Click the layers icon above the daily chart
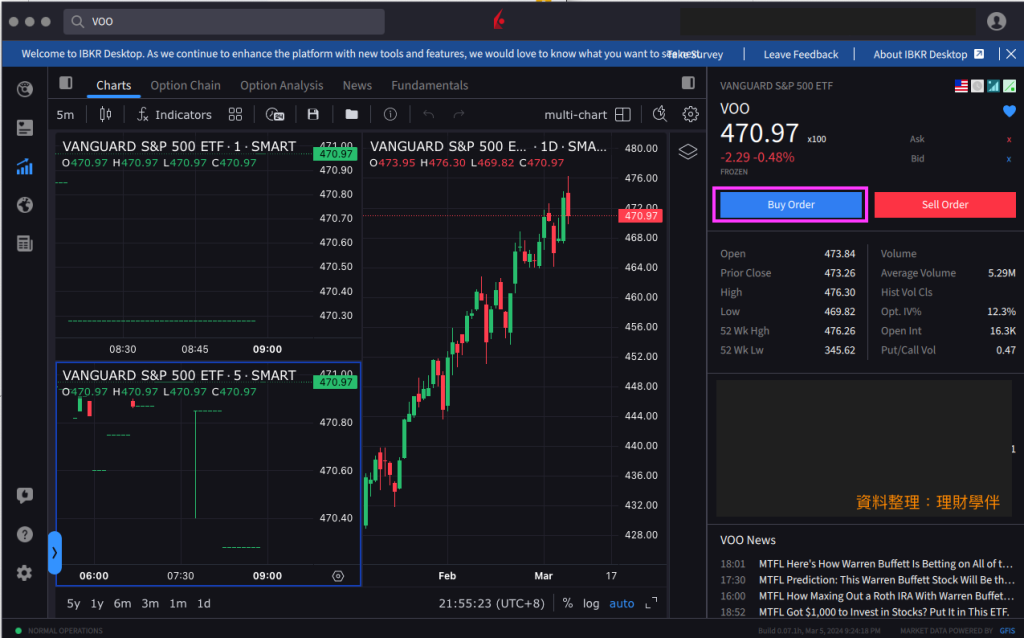Viewport: 1024px width, 638px height. click(x=687, y=152)
